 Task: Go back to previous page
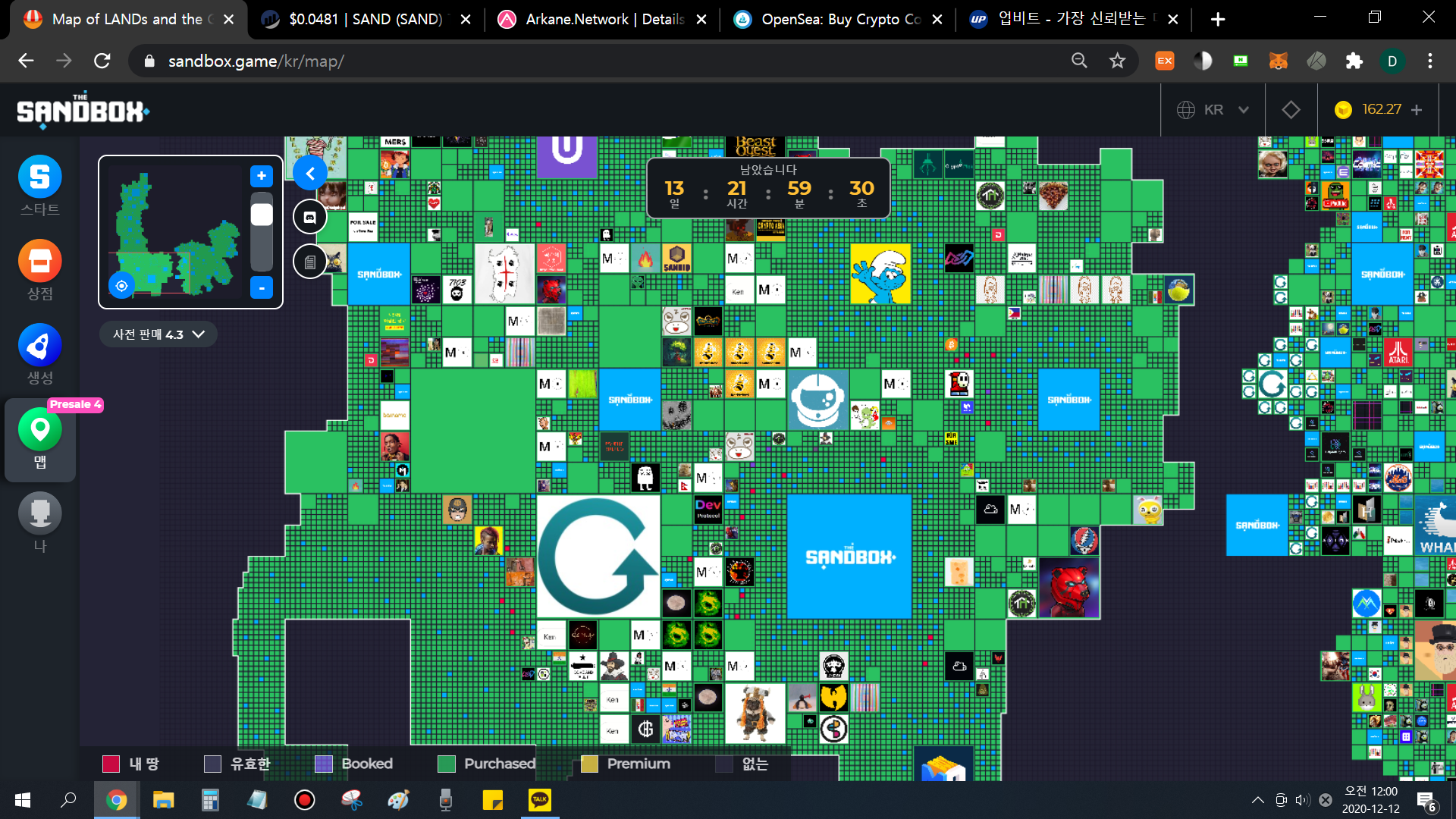pyautogui.click(x=26, y=61)
